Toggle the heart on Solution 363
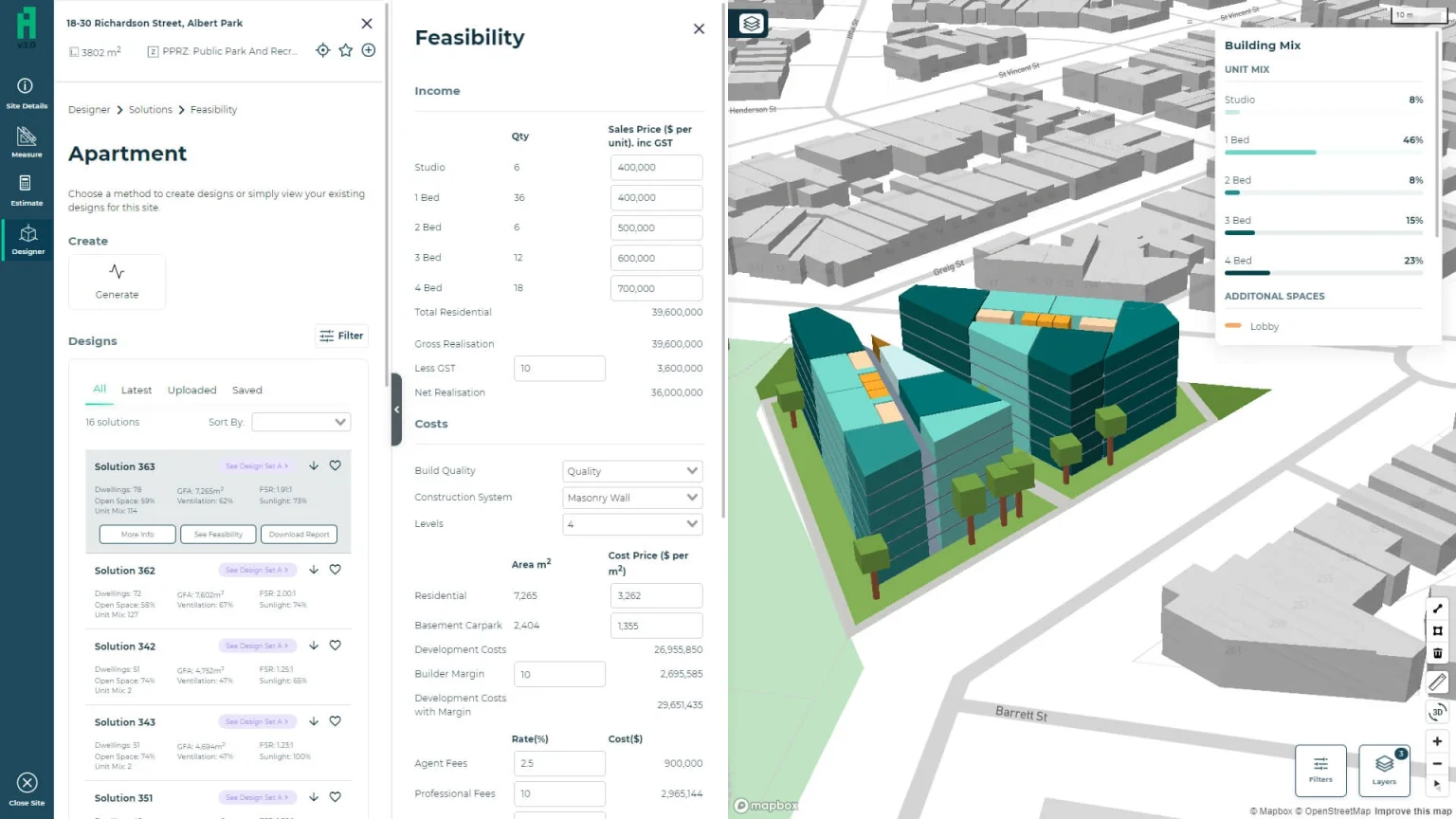The image size is (1456, 819). pyautogui.click(x=336, y=465)
